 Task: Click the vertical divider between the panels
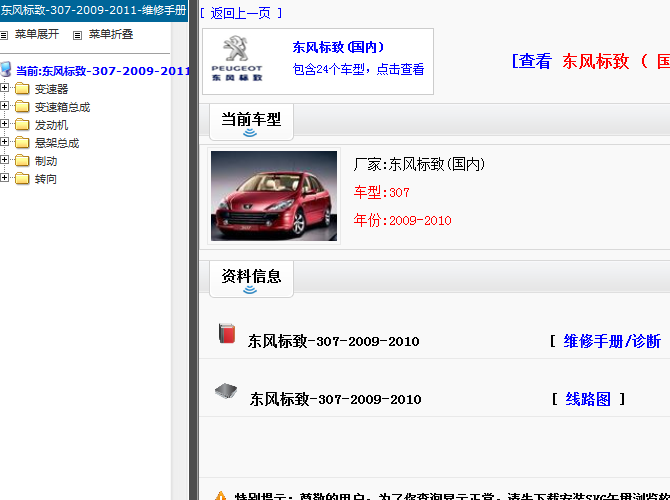(194, 250)
